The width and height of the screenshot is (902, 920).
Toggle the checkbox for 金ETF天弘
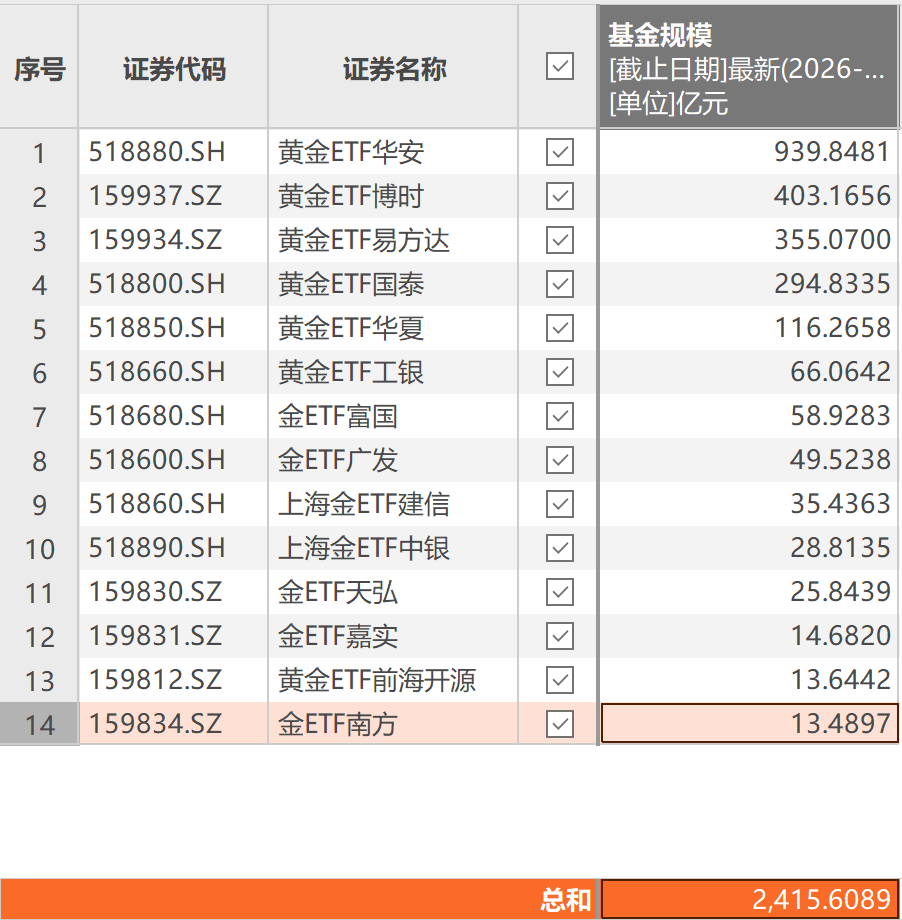(559, 592)
